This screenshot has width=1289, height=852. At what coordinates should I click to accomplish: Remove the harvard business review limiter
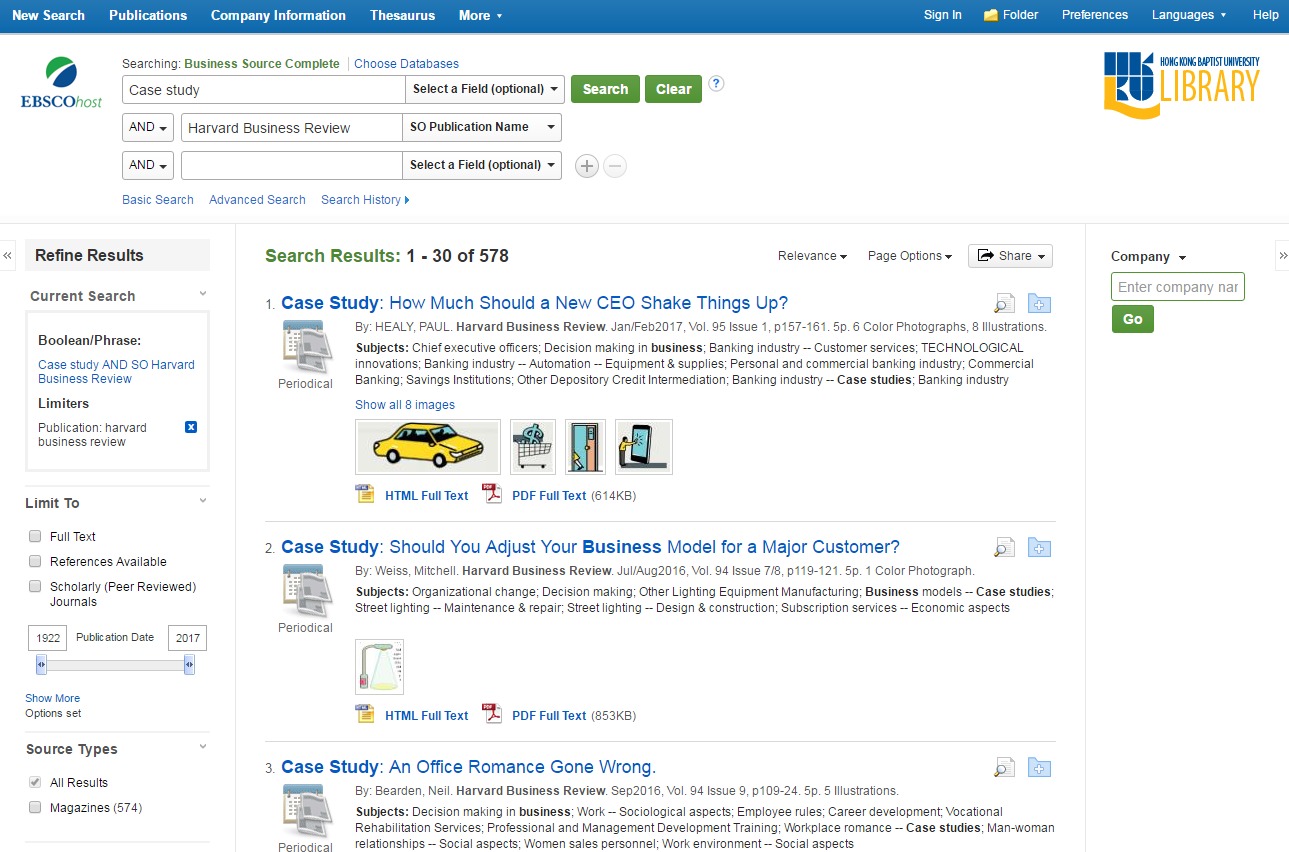[191, 428]
